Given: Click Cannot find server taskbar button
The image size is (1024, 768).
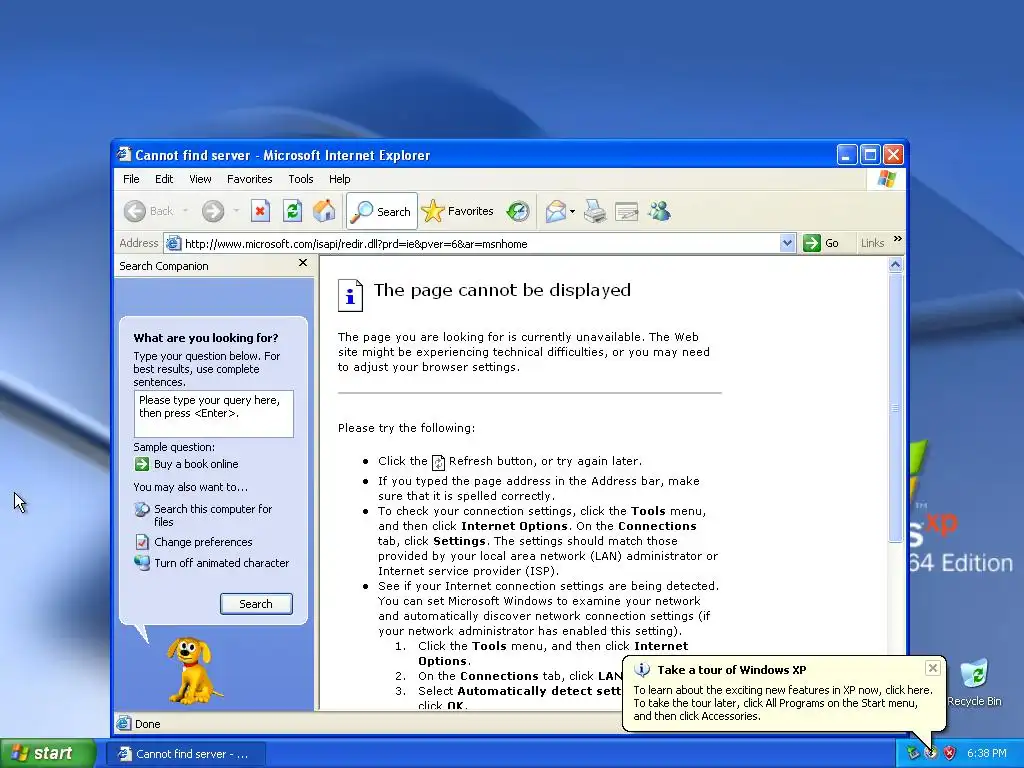Looking at the screenshot, I should coord(185,754).
